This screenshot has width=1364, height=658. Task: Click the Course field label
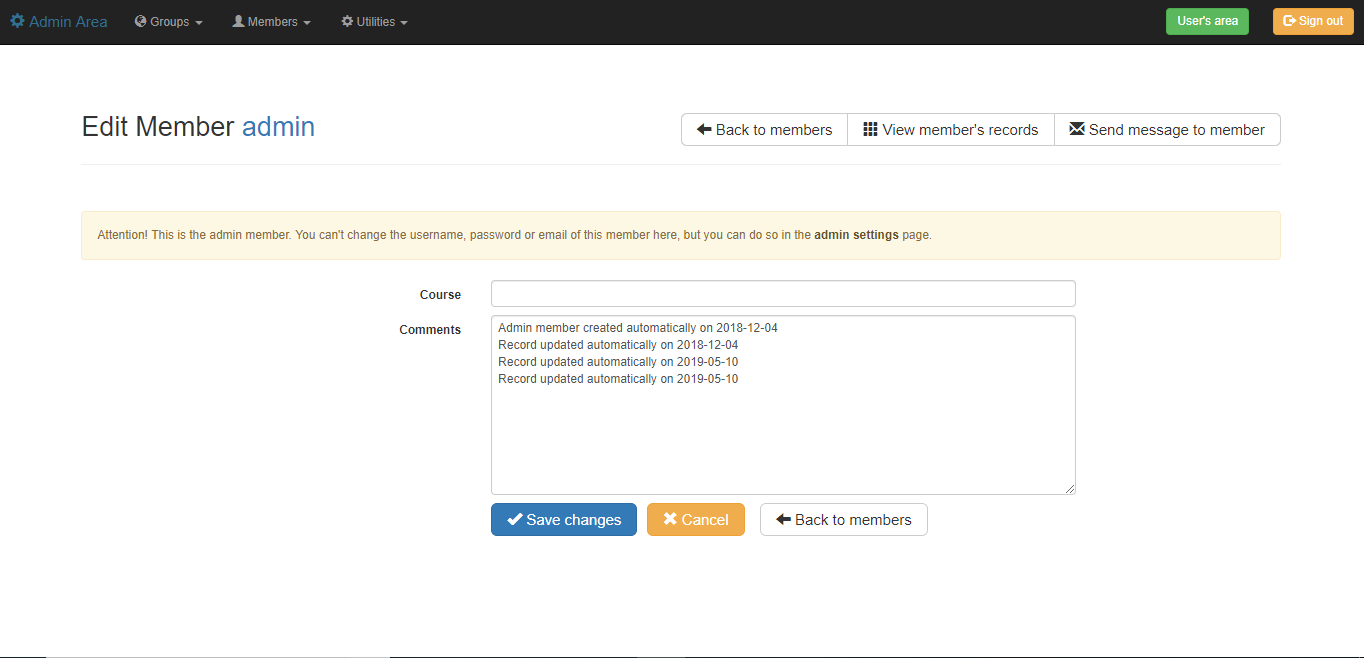(x=440, y=295)
